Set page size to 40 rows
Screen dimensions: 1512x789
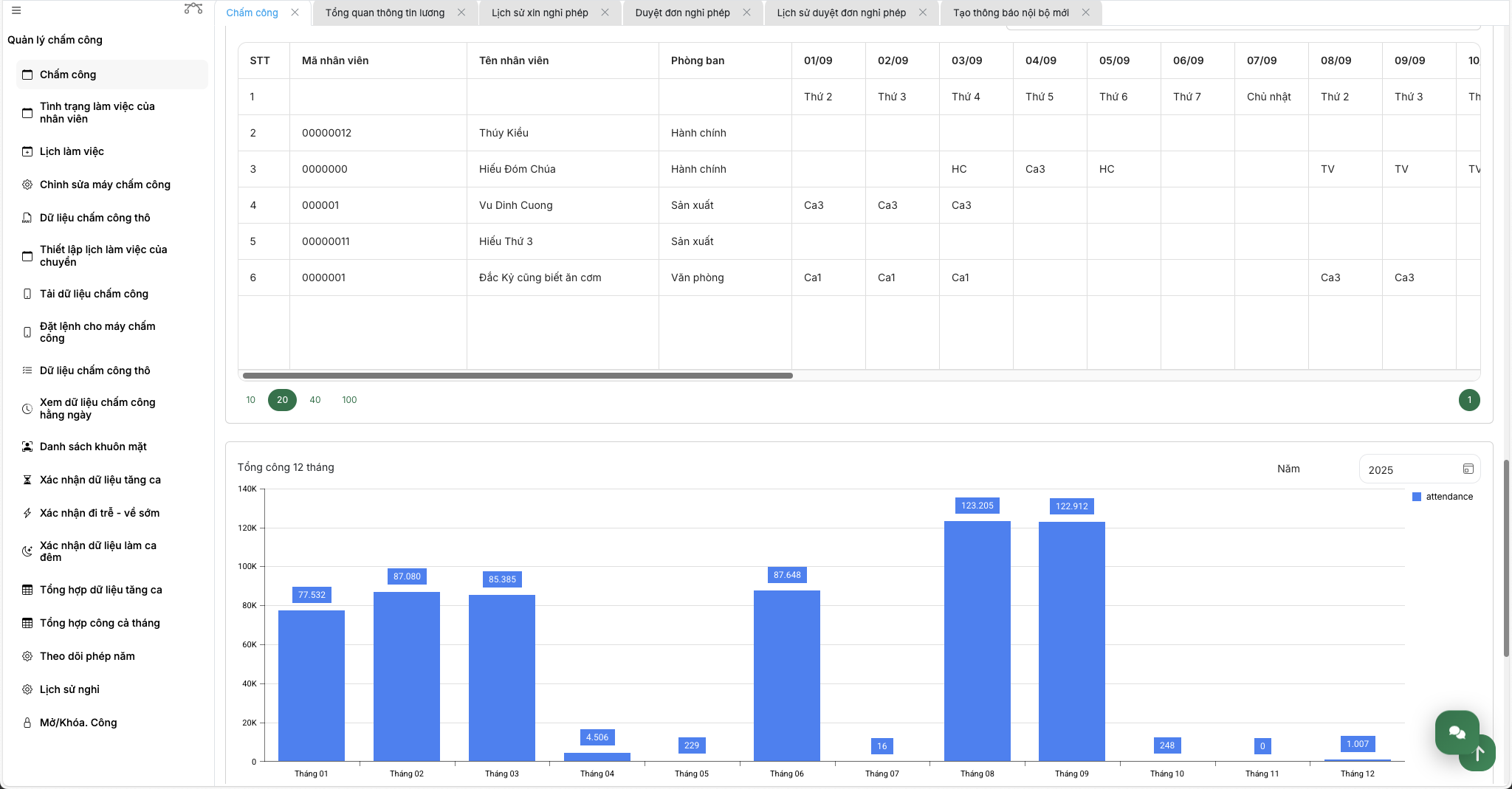[x=315, y=400]
